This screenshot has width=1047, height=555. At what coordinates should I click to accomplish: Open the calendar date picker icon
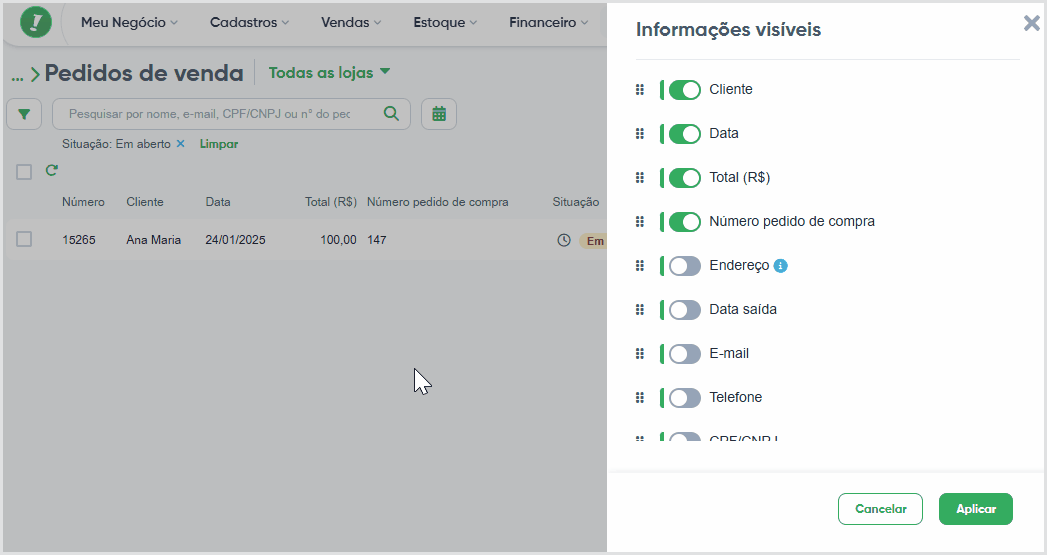tap(439, 114)
